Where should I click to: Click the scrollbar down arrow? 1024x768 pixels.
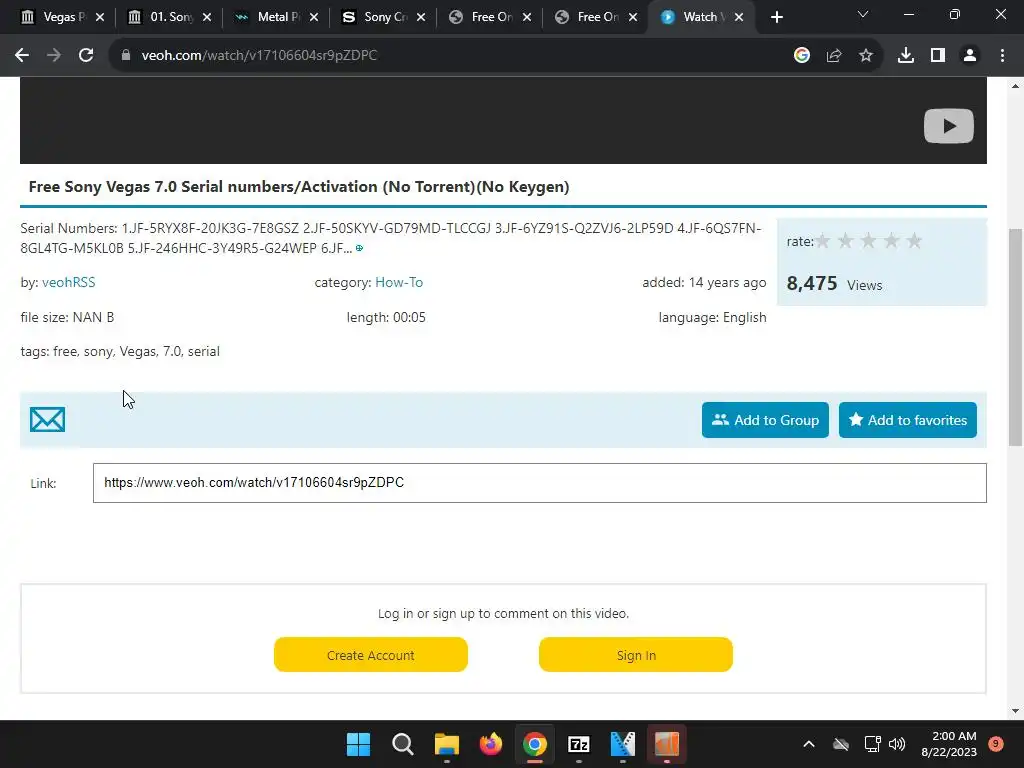tap(1015, 711)
